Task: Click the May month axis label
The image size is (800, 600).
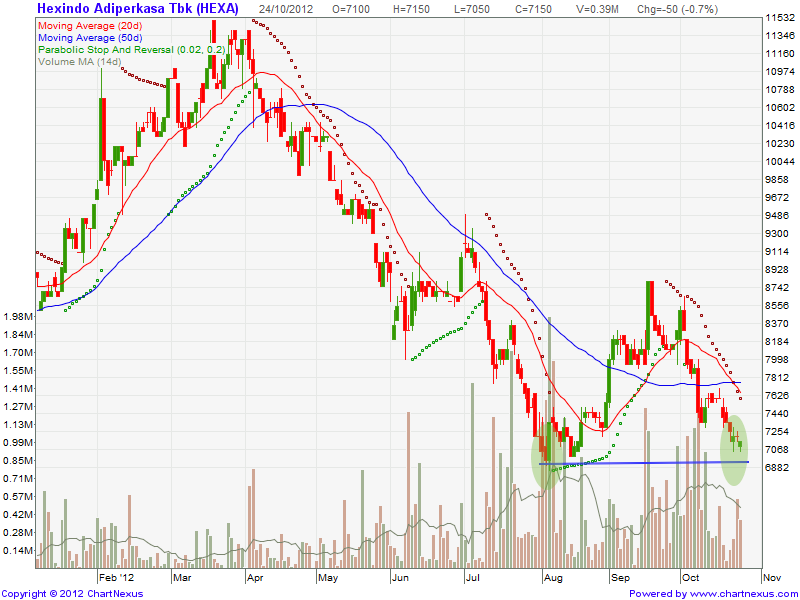Action: [x=328, y=578]
